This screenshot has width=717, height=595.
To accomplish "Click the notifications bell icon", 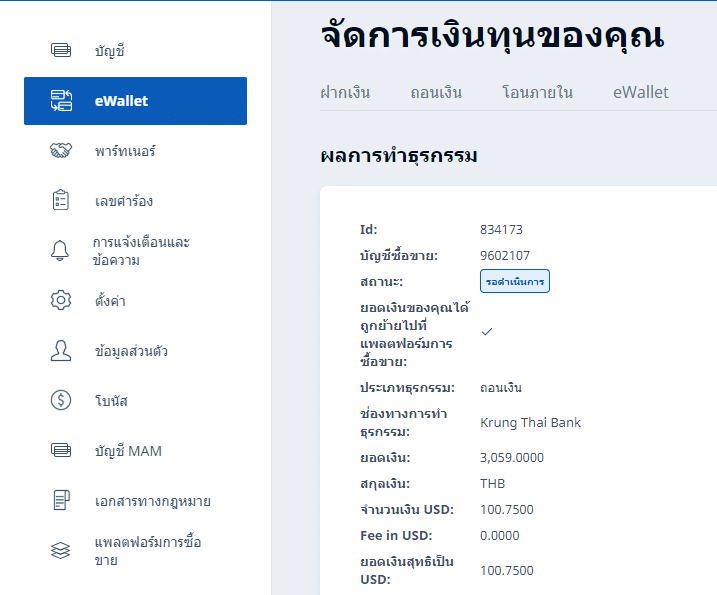I will pyautogui.click(x=61, y=251).
